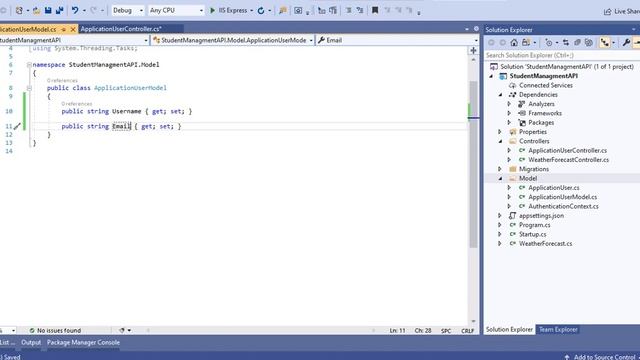This screenshot has width=640, height=360.
Task: Click the Username property name in code
Action: pos(127,111)
